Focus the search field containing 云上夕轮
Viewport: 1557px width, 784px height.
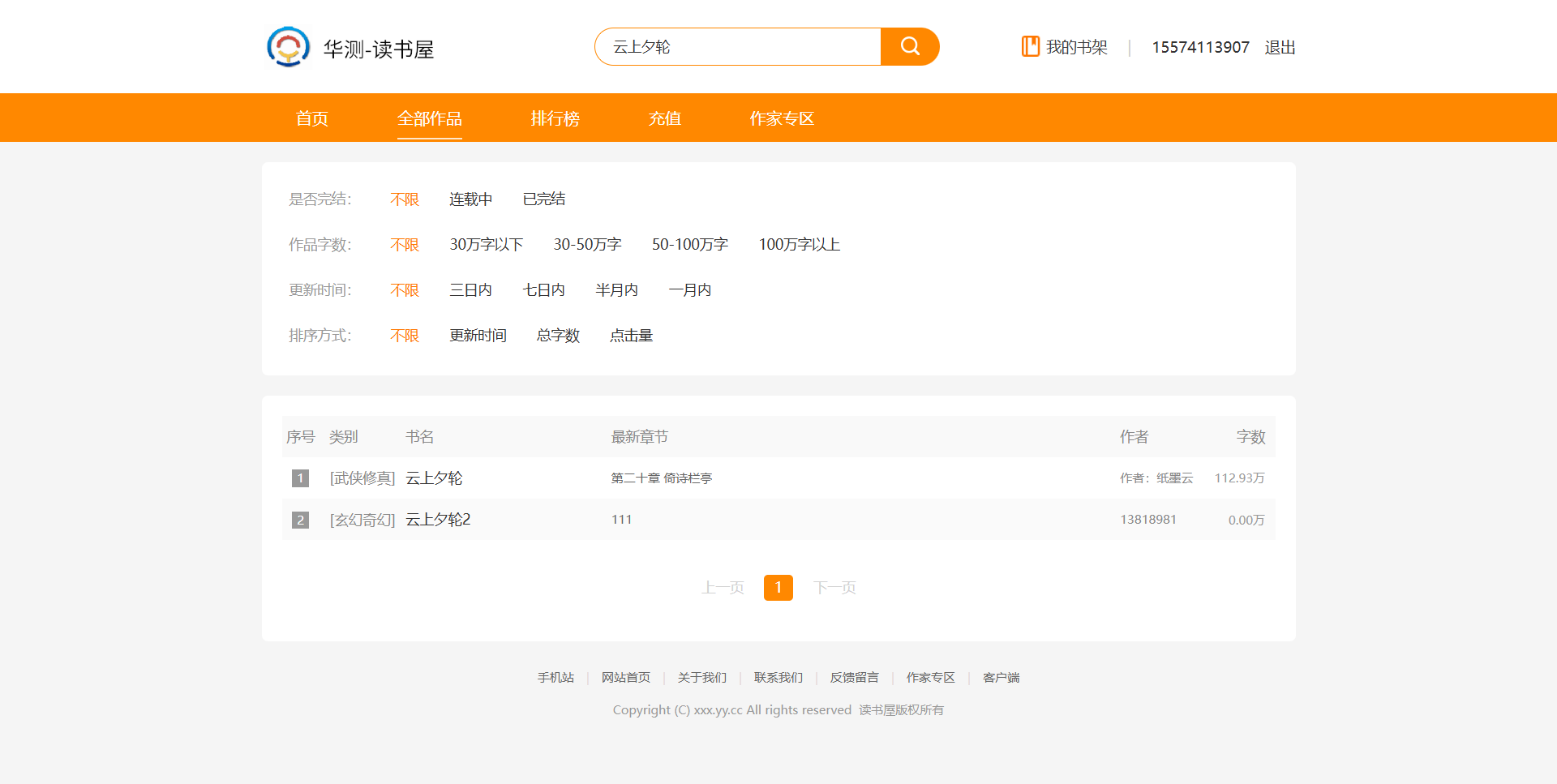(738, 47)
